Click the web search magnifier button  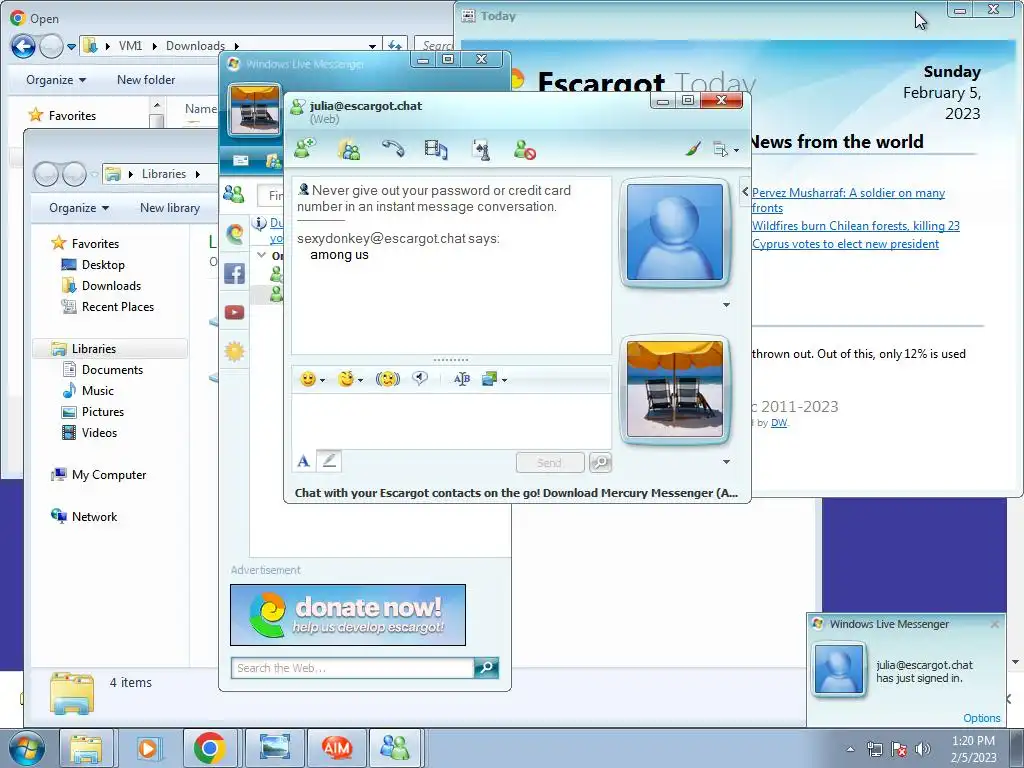(x=487, y=667)
